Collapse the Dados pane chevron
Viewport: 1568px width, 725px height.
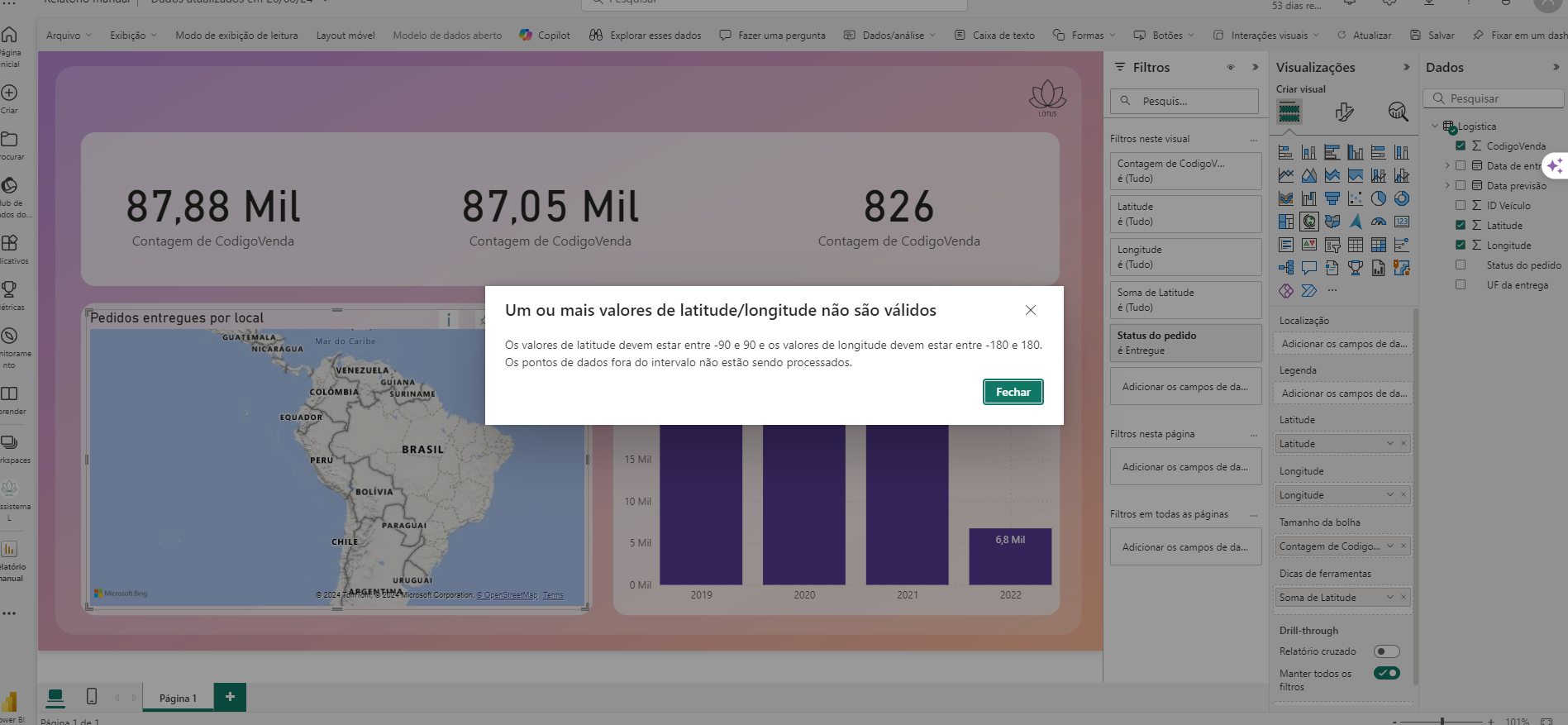1556,67
